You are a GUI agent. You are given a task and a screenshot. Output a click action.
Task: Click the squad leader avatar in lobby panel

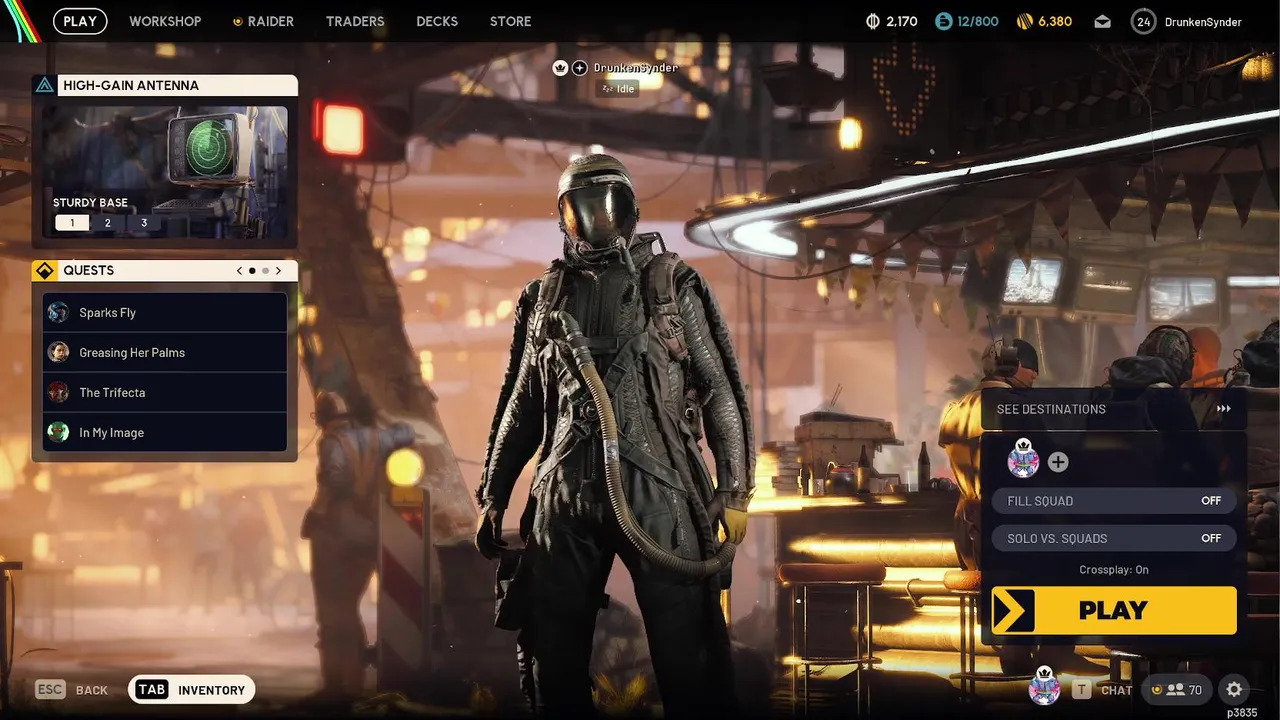pyautogui.click(x=1023, y=459)
